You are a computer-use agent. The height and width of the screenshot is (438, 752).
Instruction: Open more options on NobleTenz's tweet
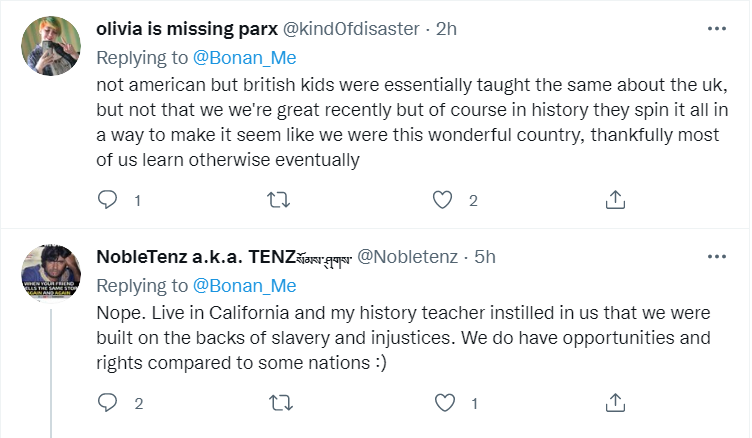click(x=717, y=256)
